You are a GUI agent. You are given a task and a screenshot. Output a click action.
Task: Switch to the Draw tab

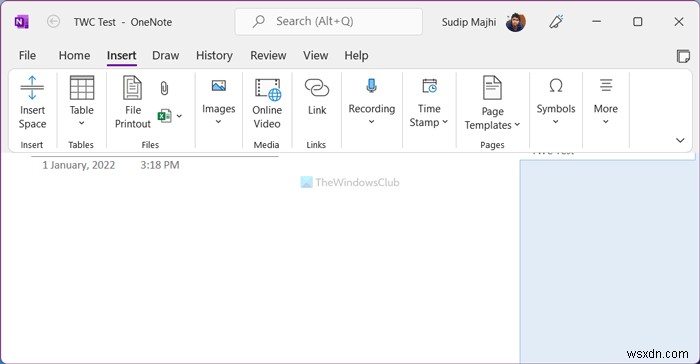pyautogui.click(x=166, y=55)
